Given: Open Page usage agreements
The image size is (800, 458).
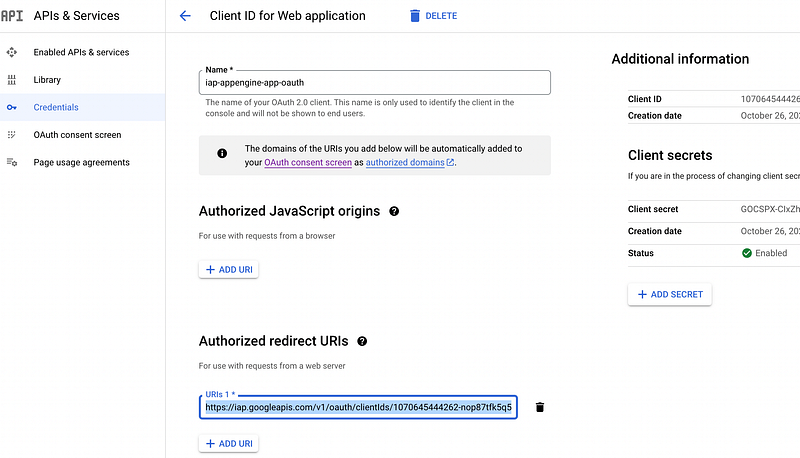Looking at the screenshot, I should point(82,162).
